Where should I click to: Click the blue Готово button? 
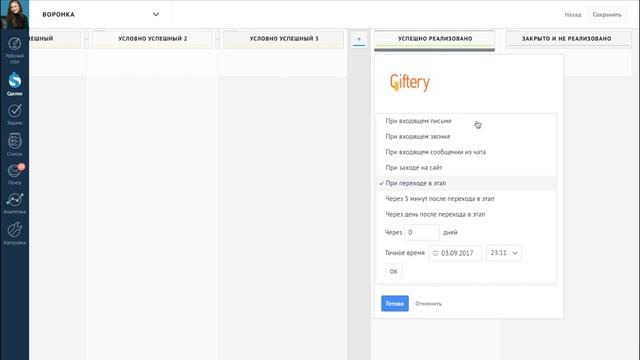point(395,303)
